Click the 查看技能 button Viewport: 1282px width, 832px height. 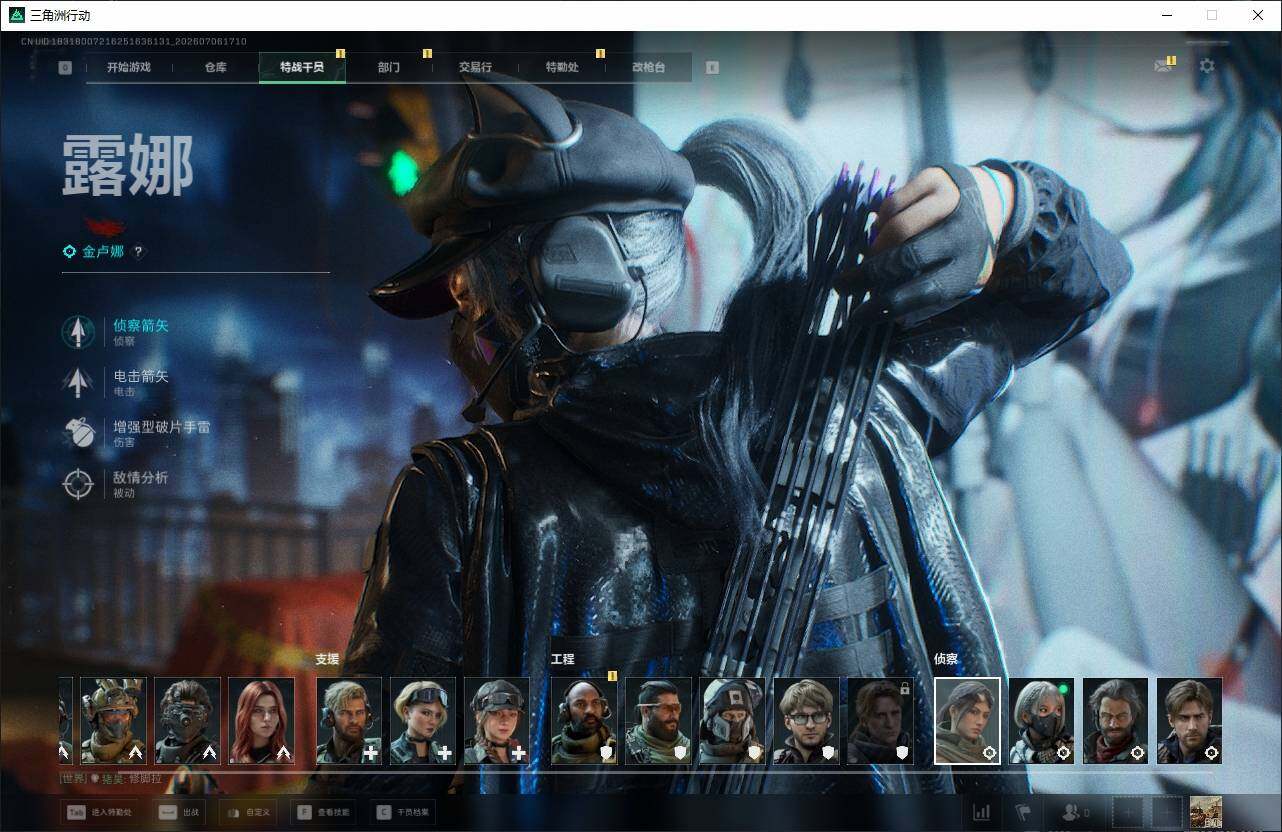tap(321, 812)
